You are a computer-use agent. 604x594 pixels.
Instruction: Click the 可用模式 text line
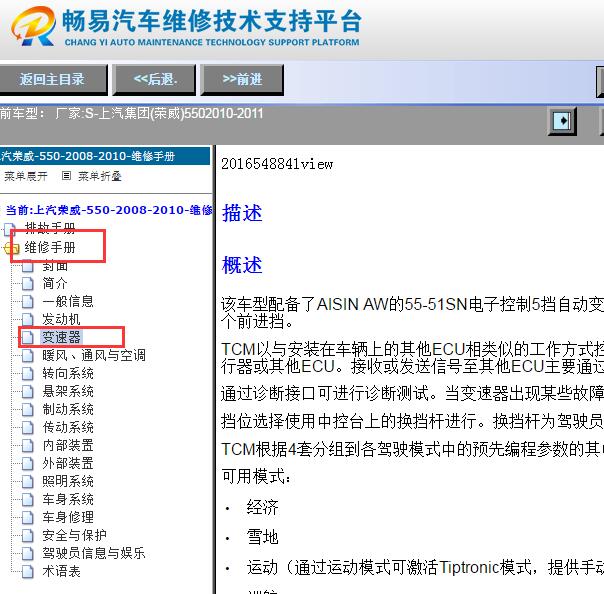(256, 477)
